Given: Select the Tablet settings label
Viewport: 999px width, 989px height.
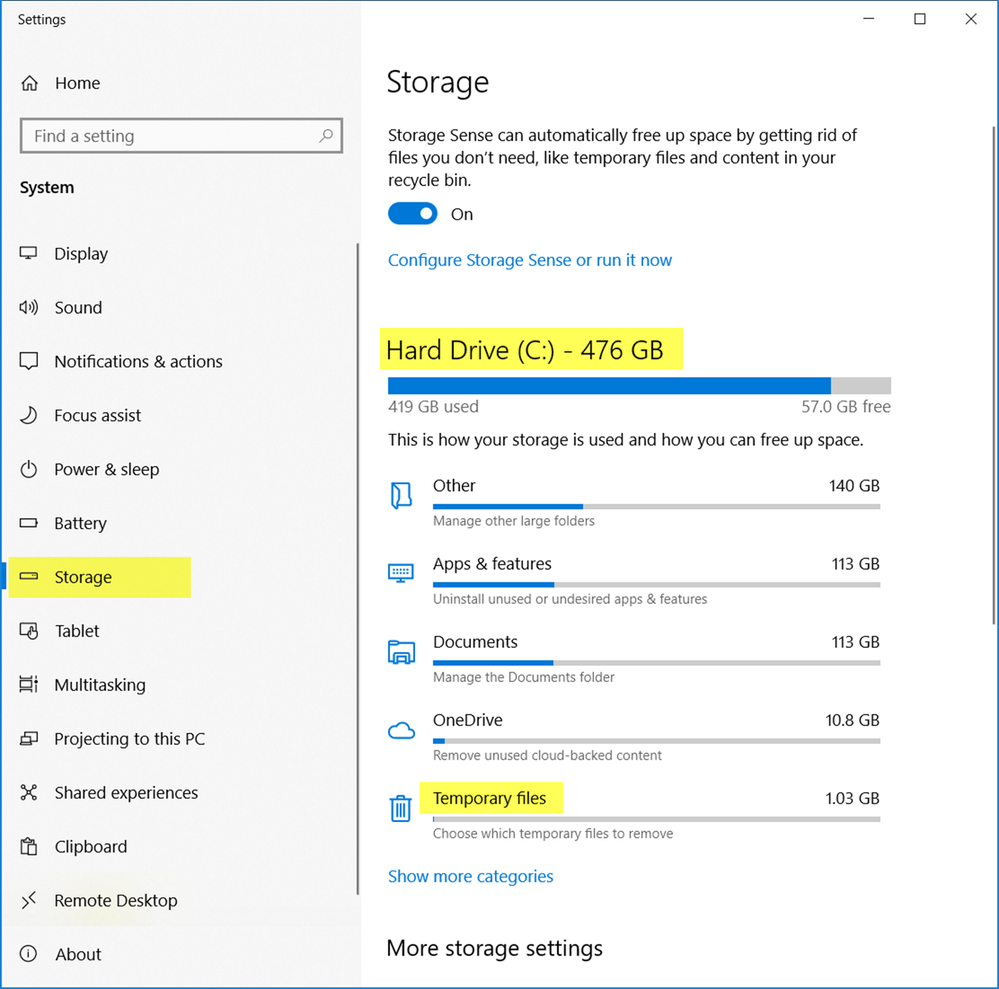Looking at the screenshot, I should point(77,631).
